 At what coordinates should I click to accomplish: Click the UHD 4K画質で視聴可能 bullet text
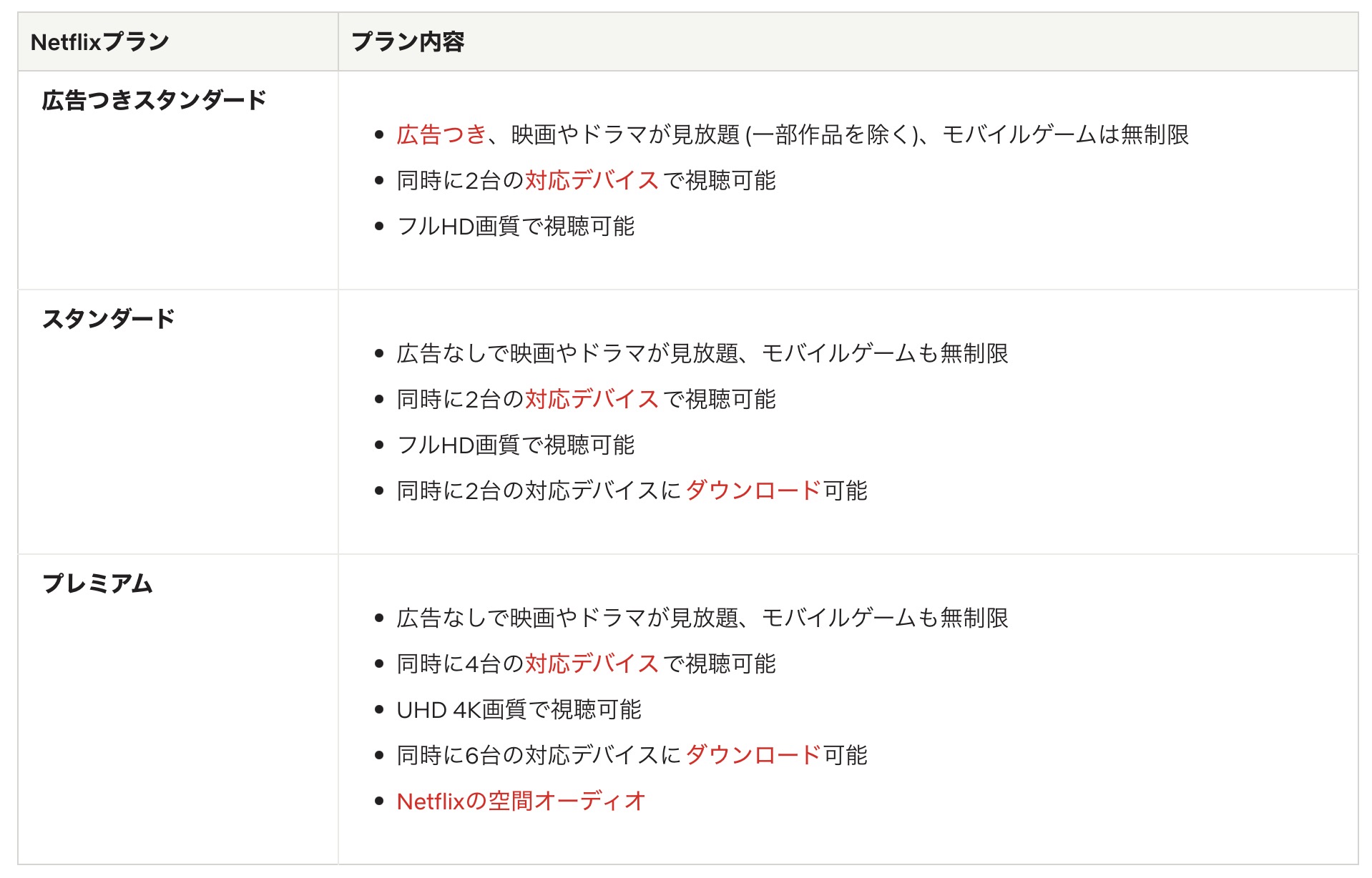[519, 709]
